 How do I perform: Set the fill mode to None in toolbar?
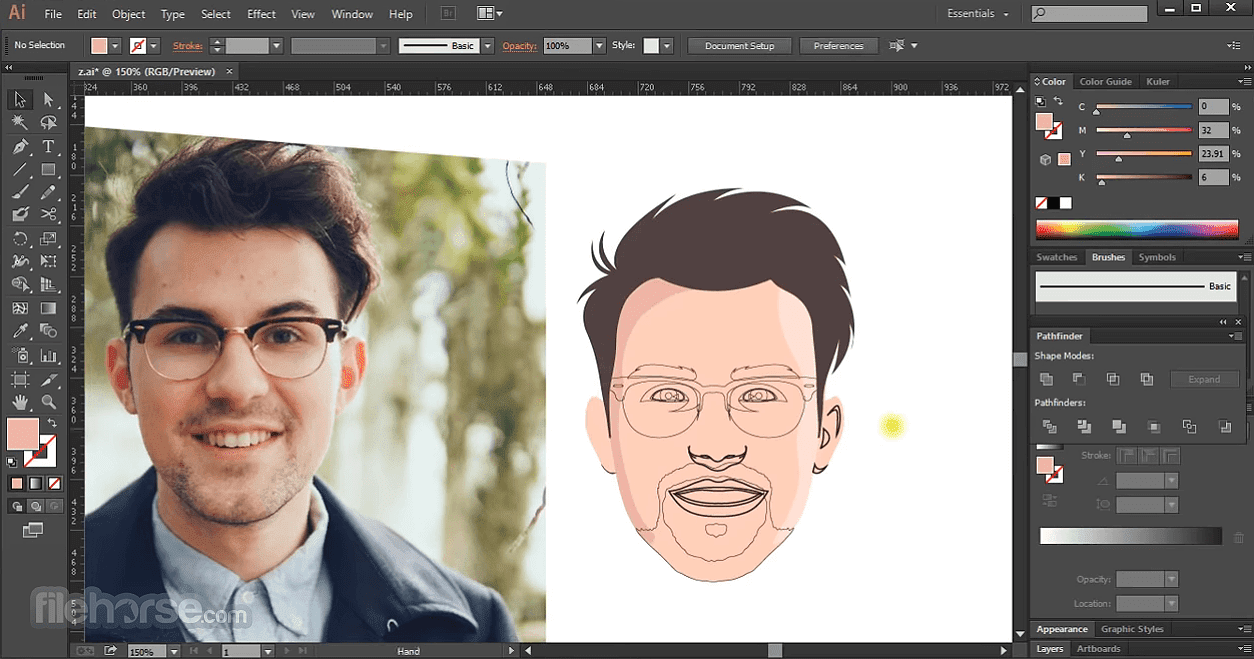point(54,483)
